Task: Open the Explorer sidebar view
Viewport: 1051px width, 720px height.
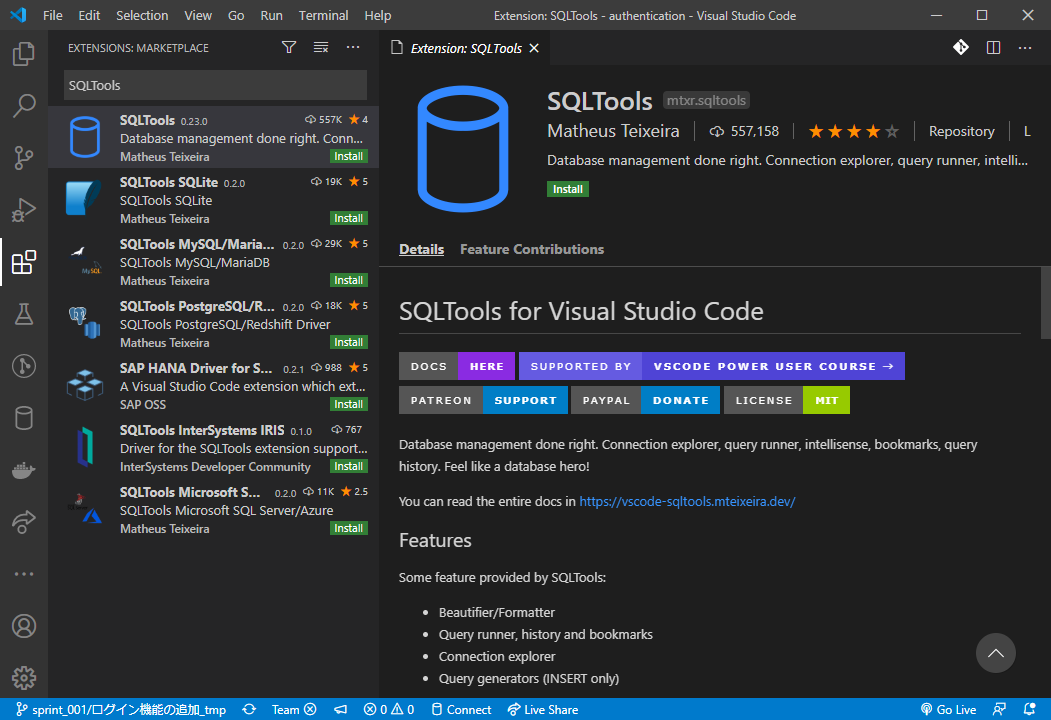Action: coord(24,55)
